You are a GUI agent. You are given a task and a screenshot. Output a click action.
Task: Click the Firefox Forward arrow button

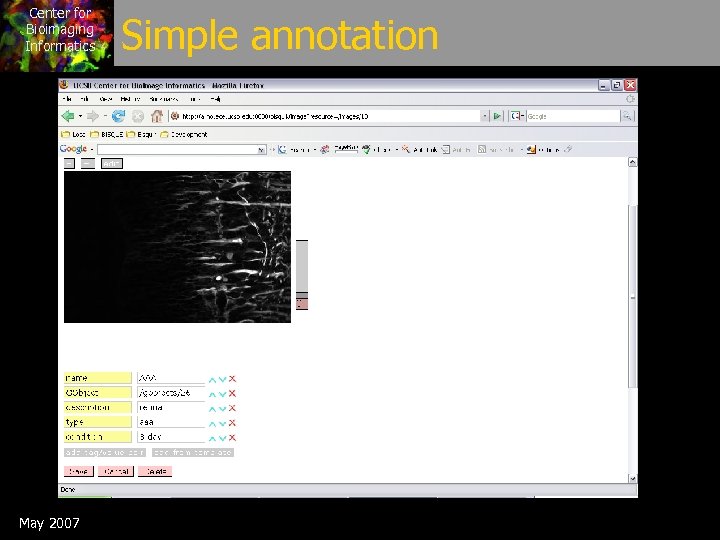(x=92, y=116)
